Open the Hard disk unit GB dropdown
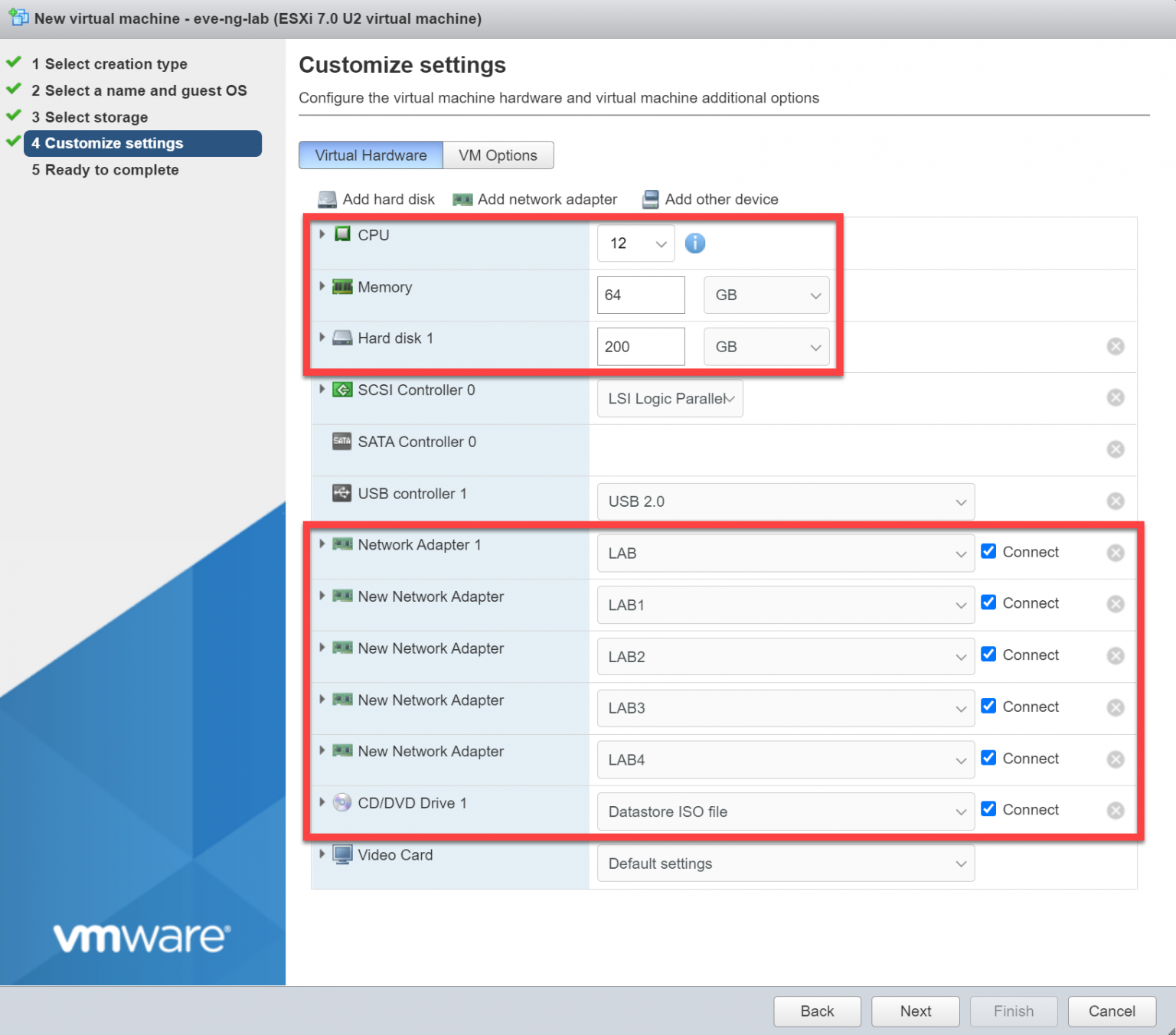The height and width of the screenshot is (1035, 1176). (766, 347)
